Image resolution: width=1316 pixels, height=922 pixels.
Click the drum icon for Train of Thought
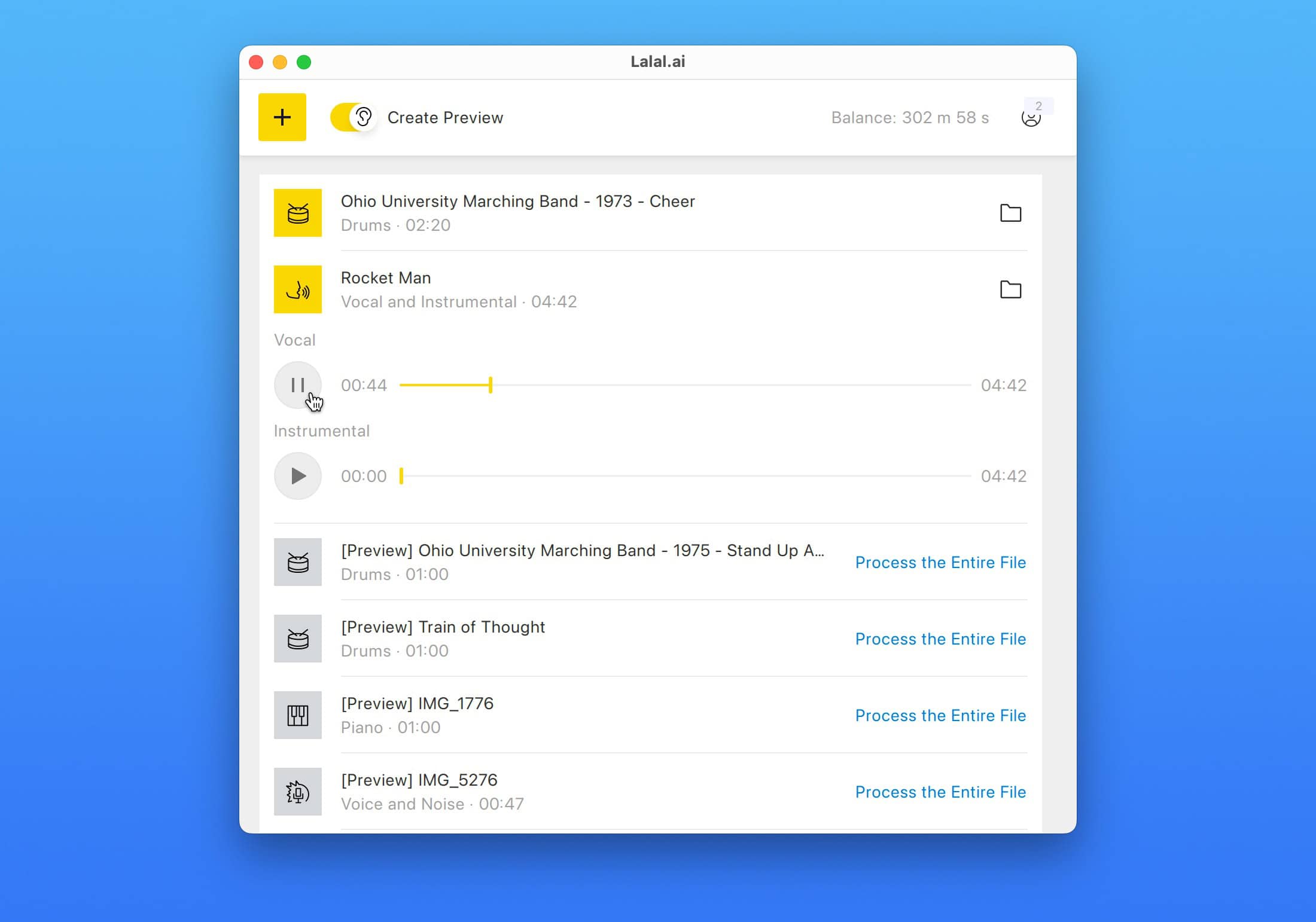pyautogui.click(x=298, y=639)
